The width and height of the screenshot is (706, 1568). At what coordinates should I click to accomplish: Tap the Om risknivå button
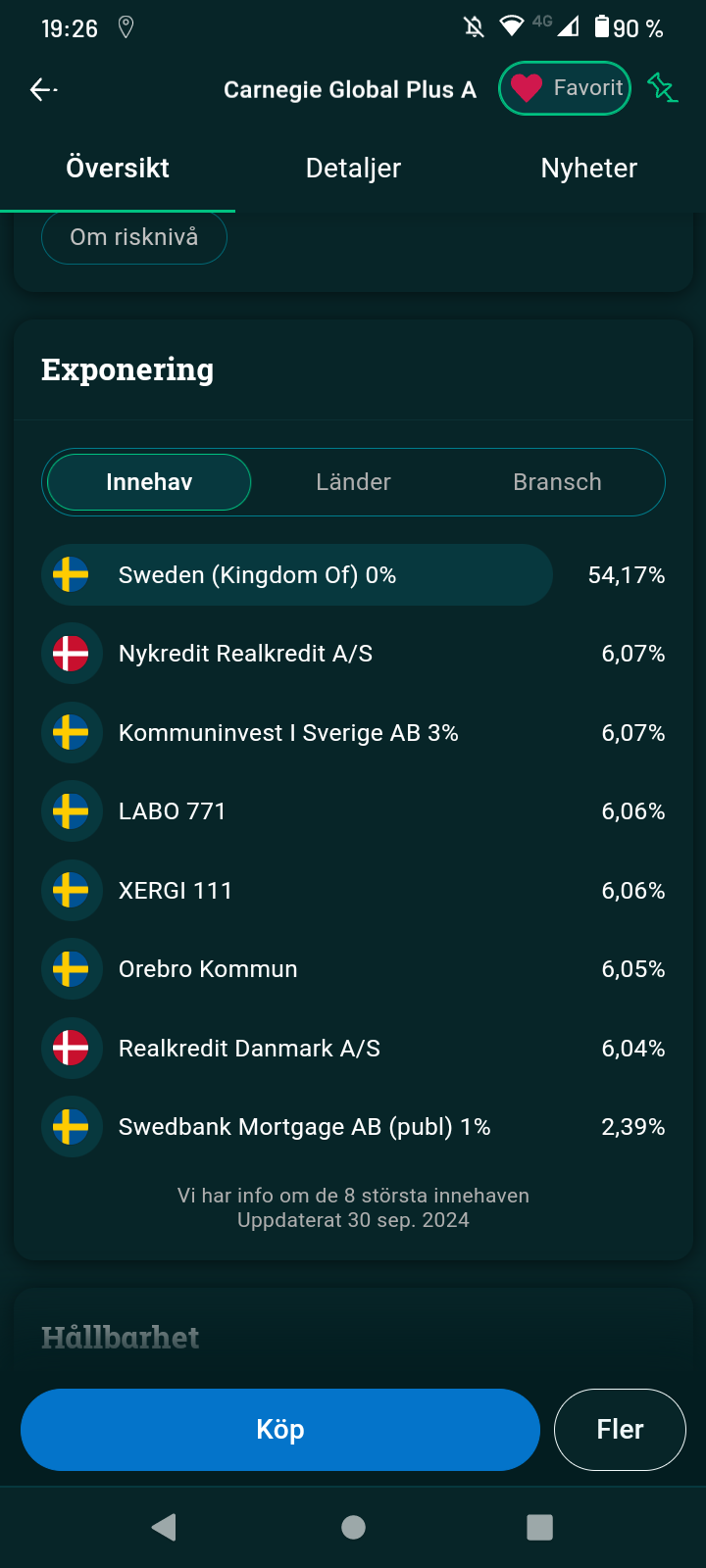point(134,237)
